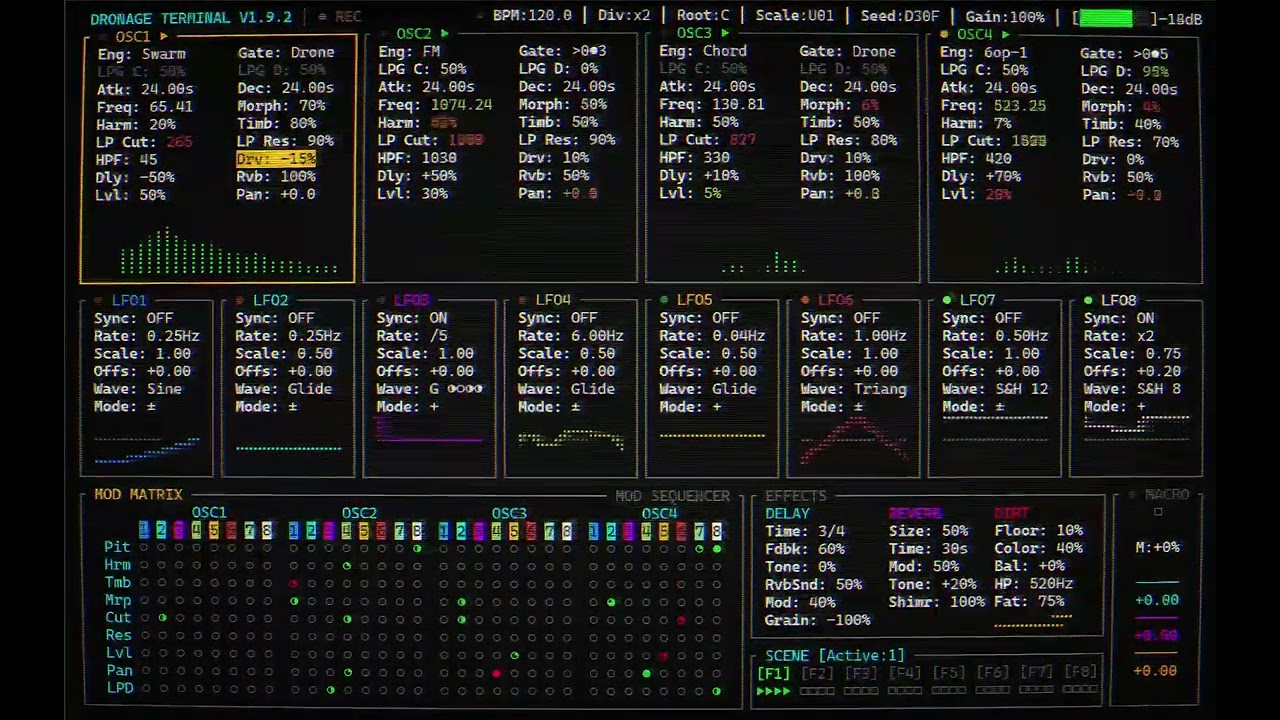Change LFO6 Wave Triang setting
Screen dimensions: 1280x720
[854, 389]
